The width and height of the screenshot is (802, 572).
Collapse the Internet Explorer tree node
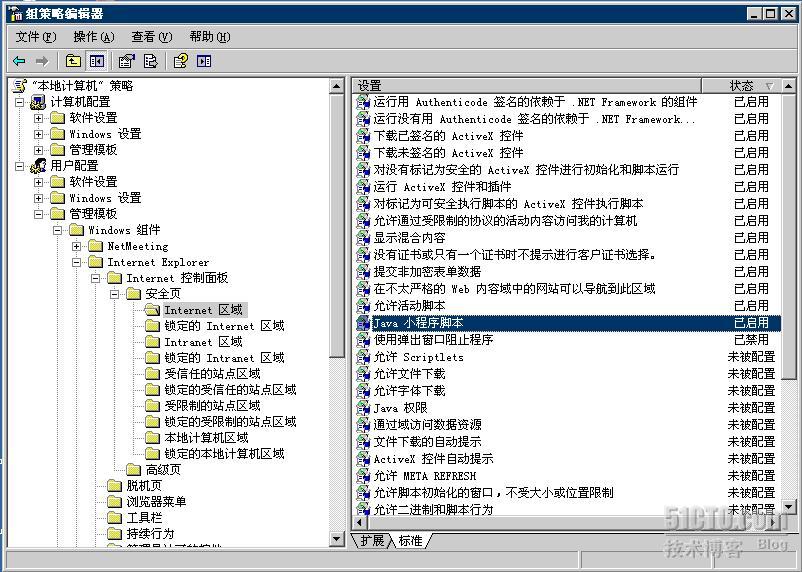click(x=77, y=262)
